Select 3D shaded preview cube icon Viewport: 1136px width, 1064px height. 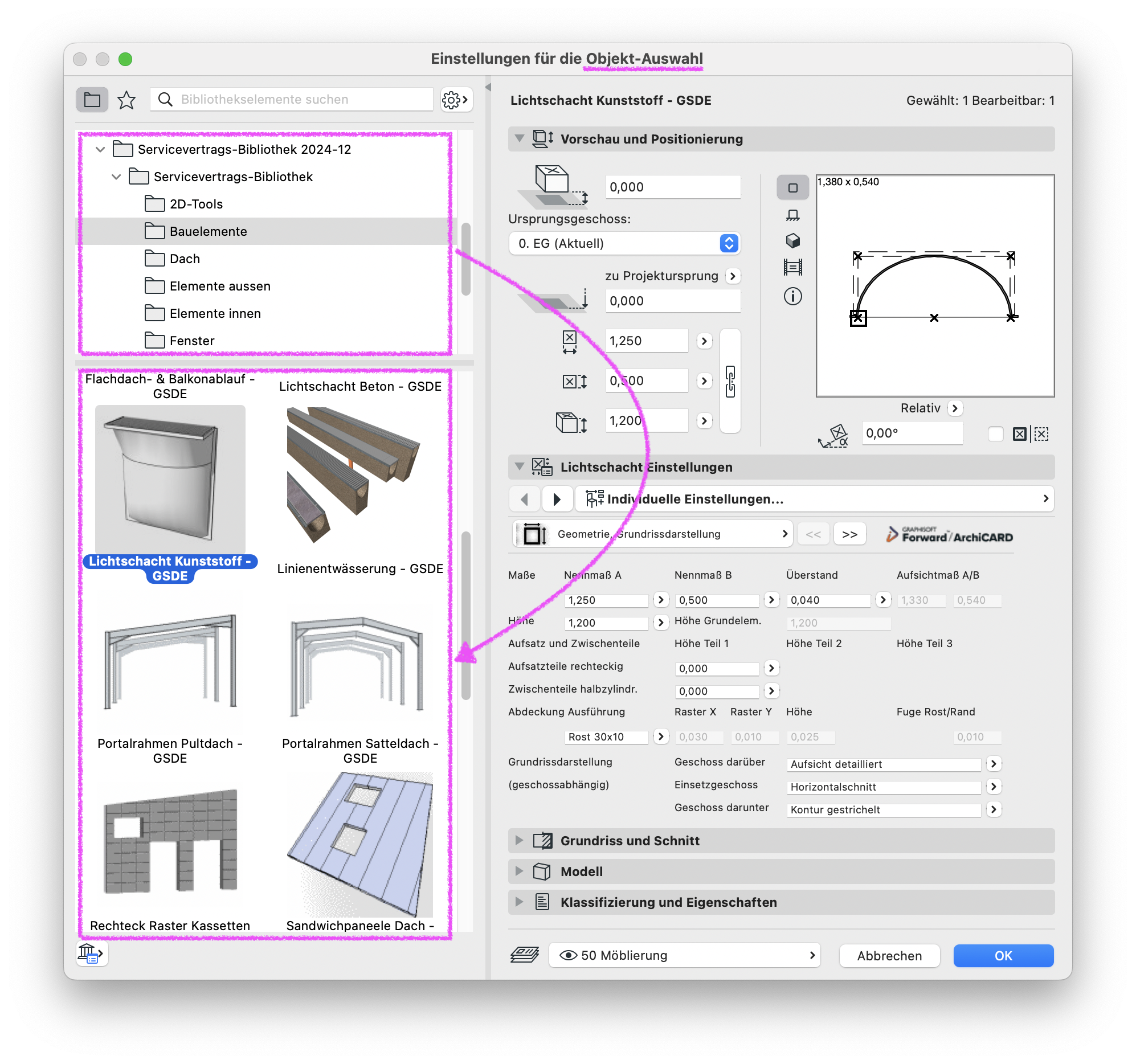coord(792,240)
